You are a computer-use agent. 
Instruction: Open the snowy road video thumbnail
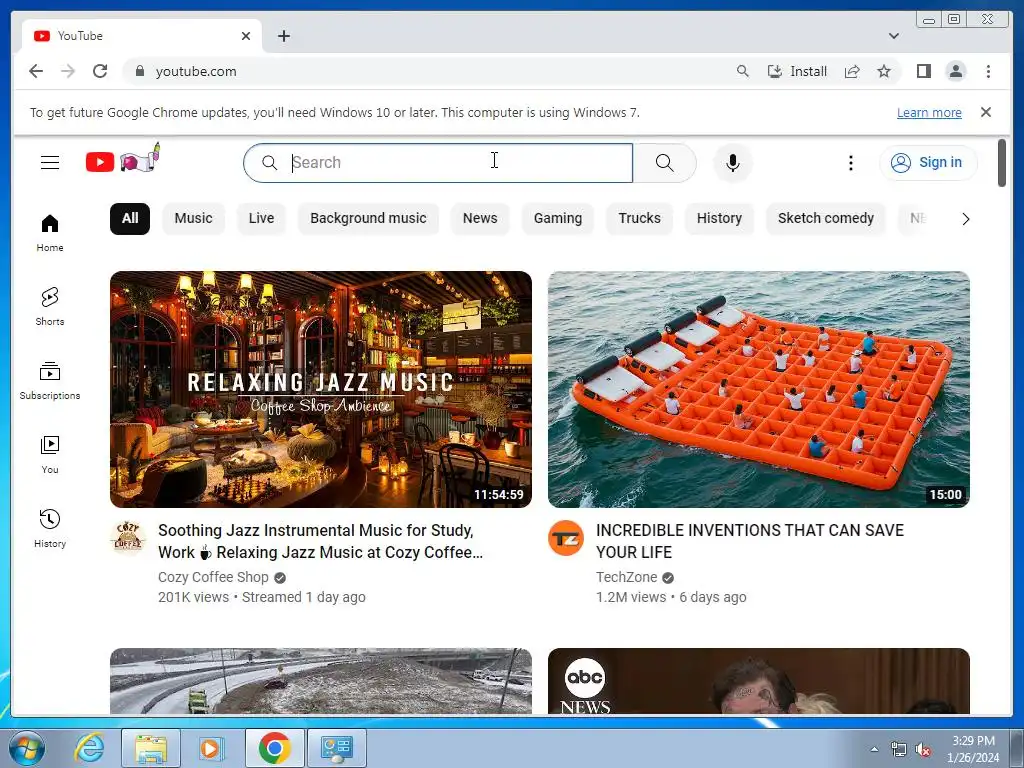pos(321,680)
